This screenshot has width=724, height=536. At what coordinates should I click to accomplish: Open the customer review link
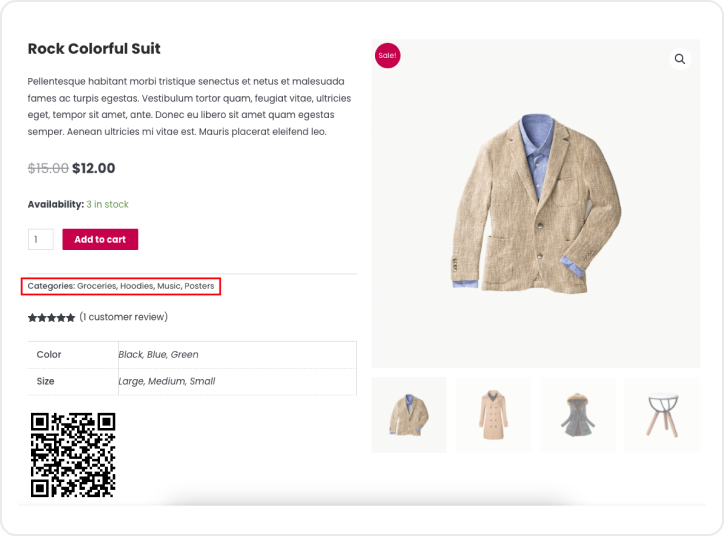124,317
